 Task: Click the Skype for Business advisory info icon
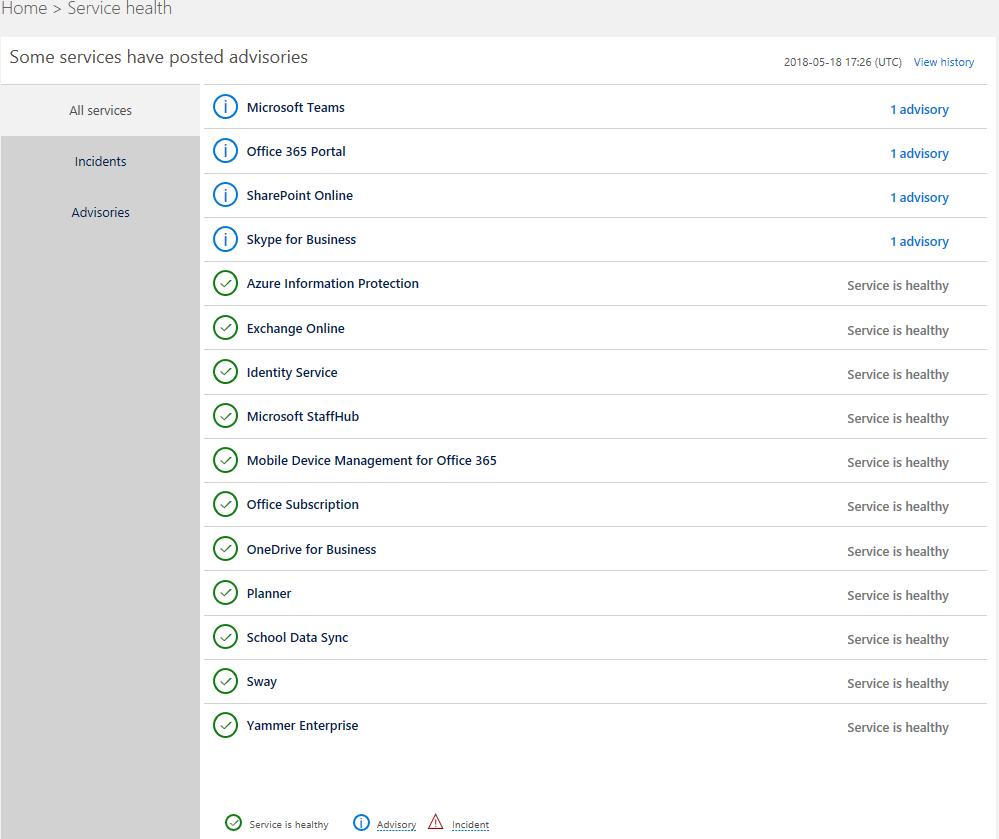point(225,239)
